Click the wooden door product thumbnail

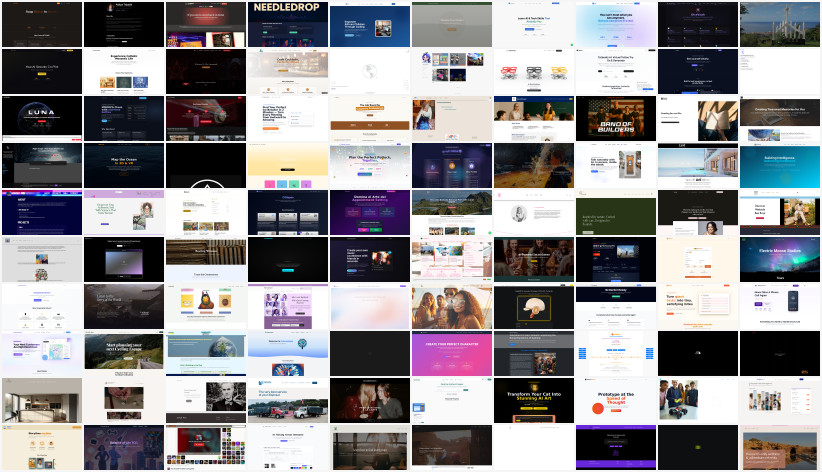click(x=616, y=165)
